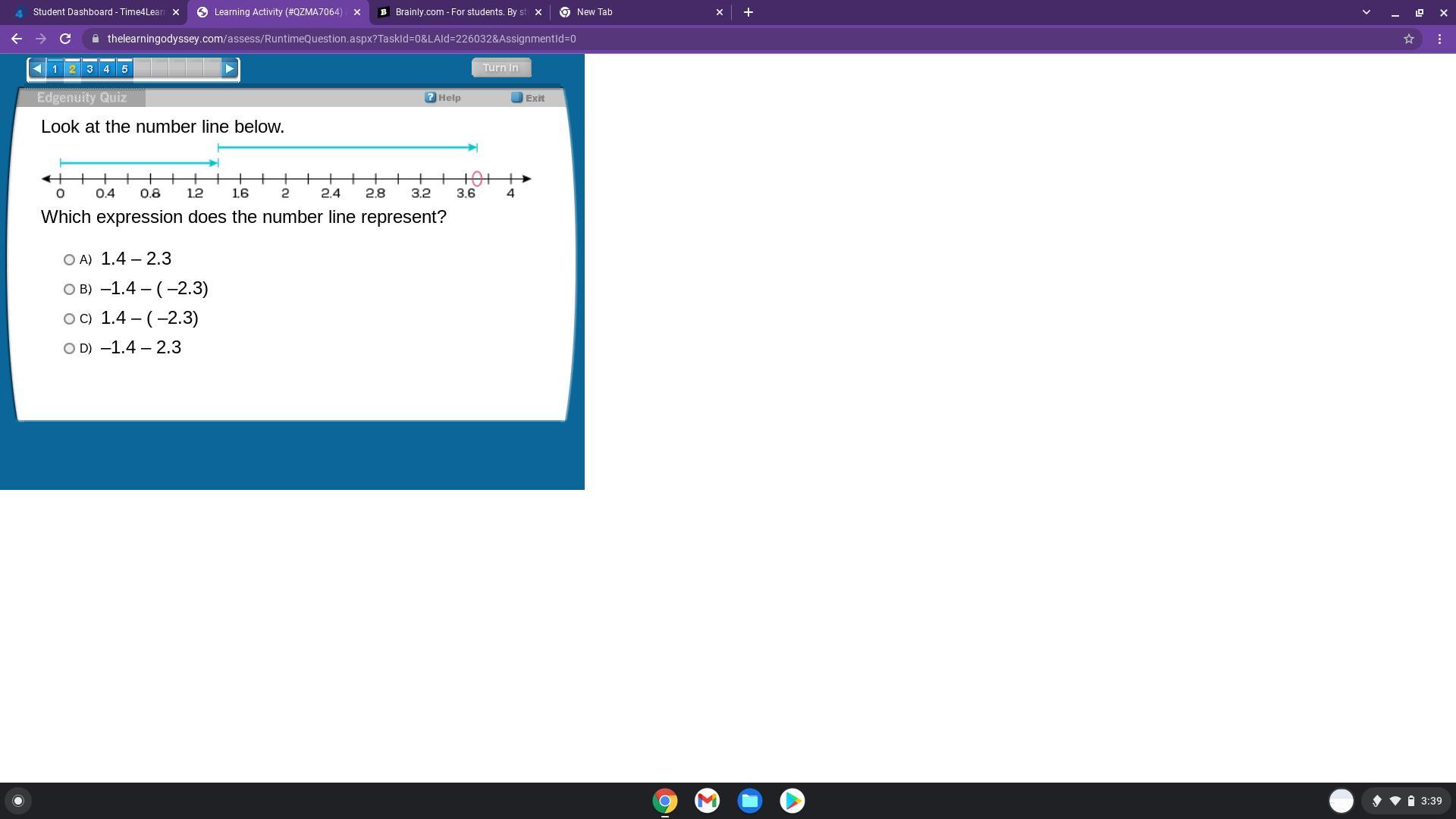Click the Turn In button

click(500, 67)
